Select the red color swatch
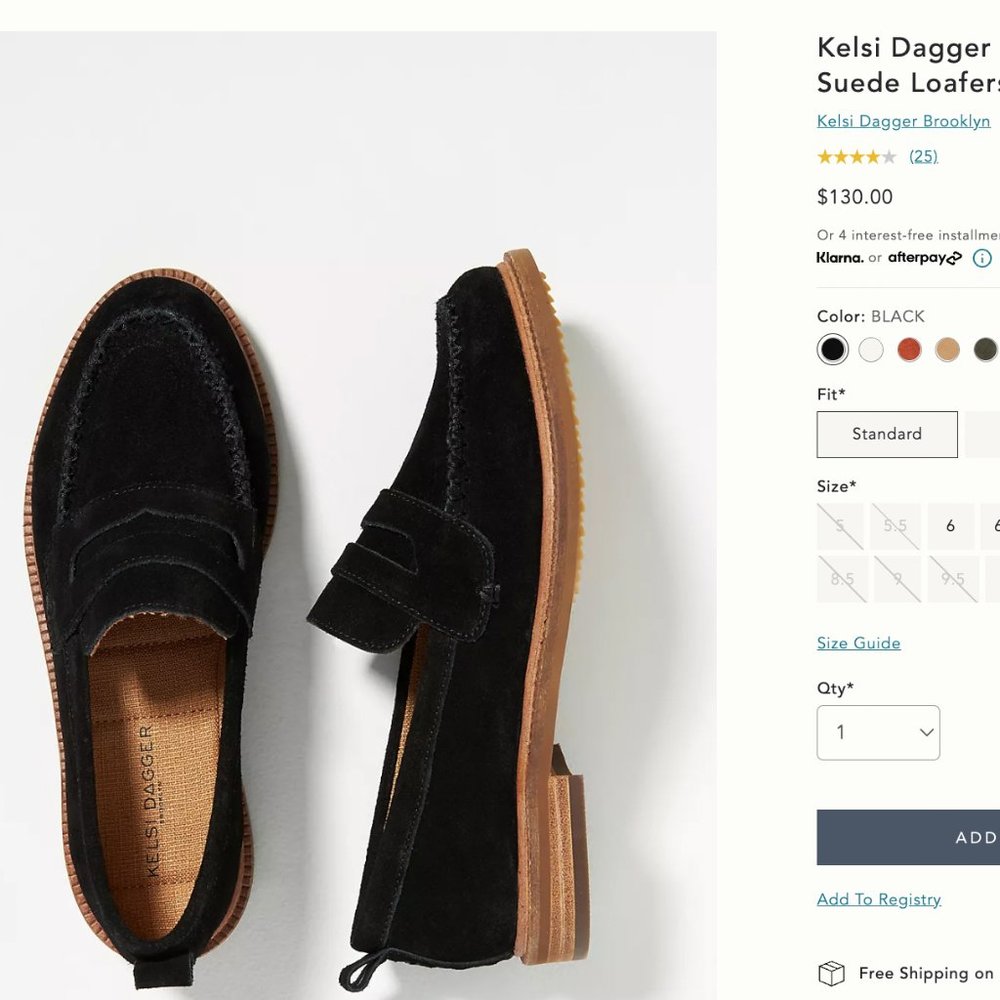 [x=909, y=350]
